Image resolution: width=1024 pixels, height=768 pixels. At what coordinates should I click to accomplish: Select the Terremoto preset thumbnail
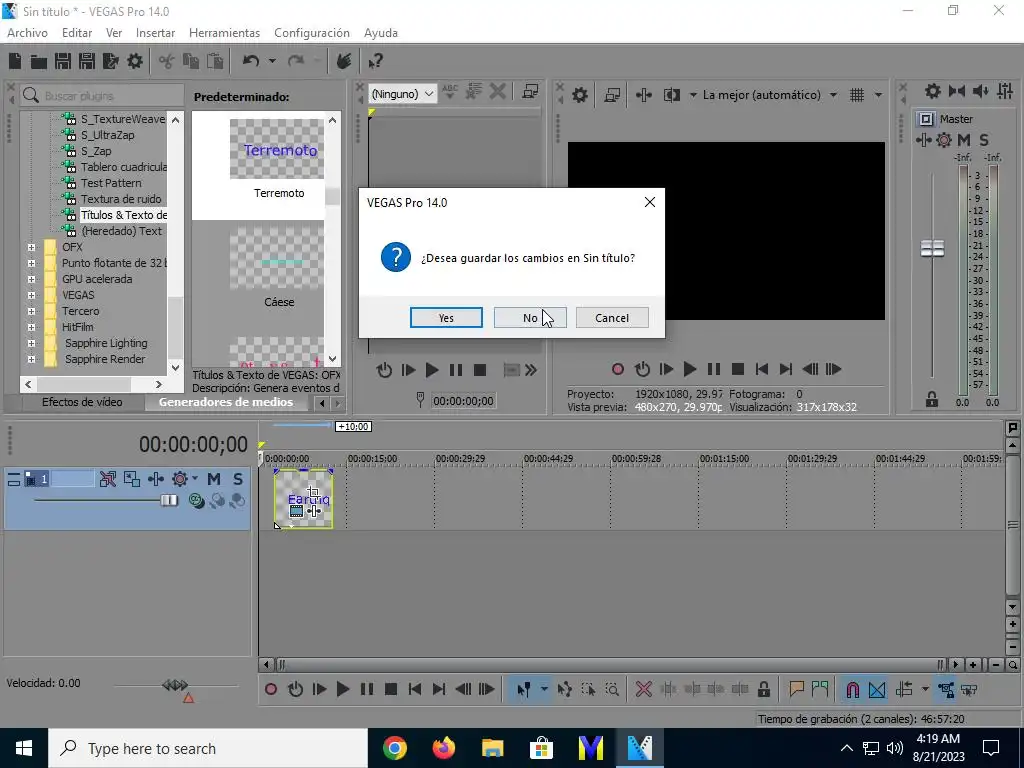pyautogui.click(x=277, y=150)
